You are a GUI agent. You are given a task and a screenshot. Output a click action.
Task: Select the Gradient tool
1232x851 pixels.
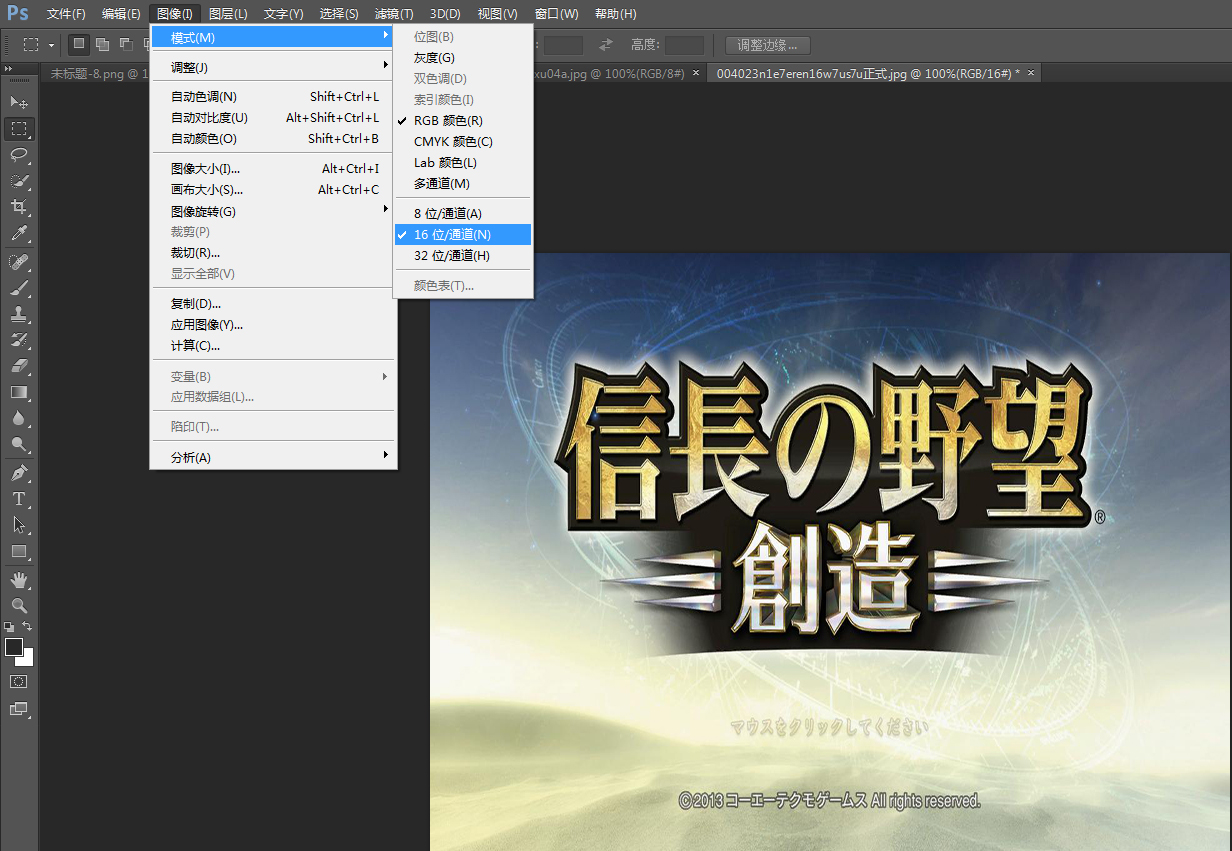point(19,392)
